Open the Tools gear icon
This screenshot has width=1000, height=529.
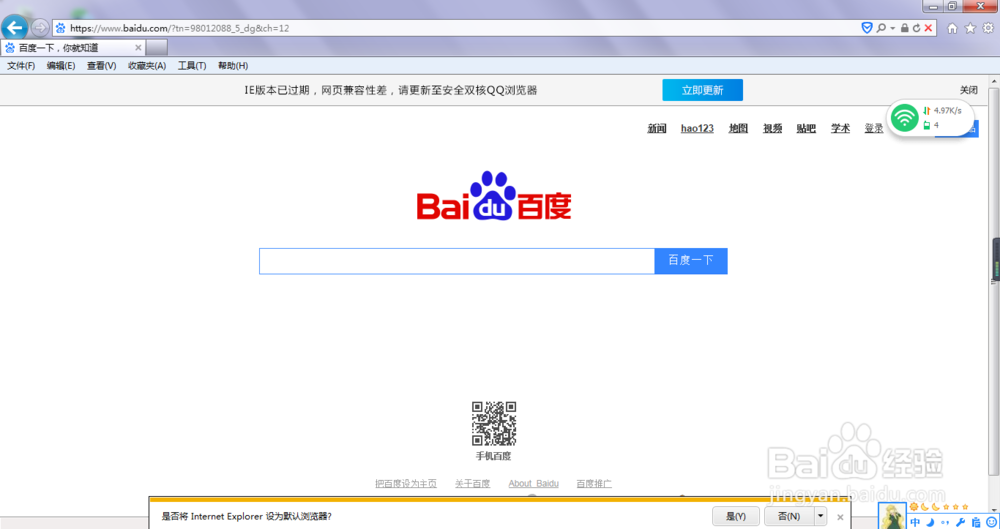click(988, 28)
